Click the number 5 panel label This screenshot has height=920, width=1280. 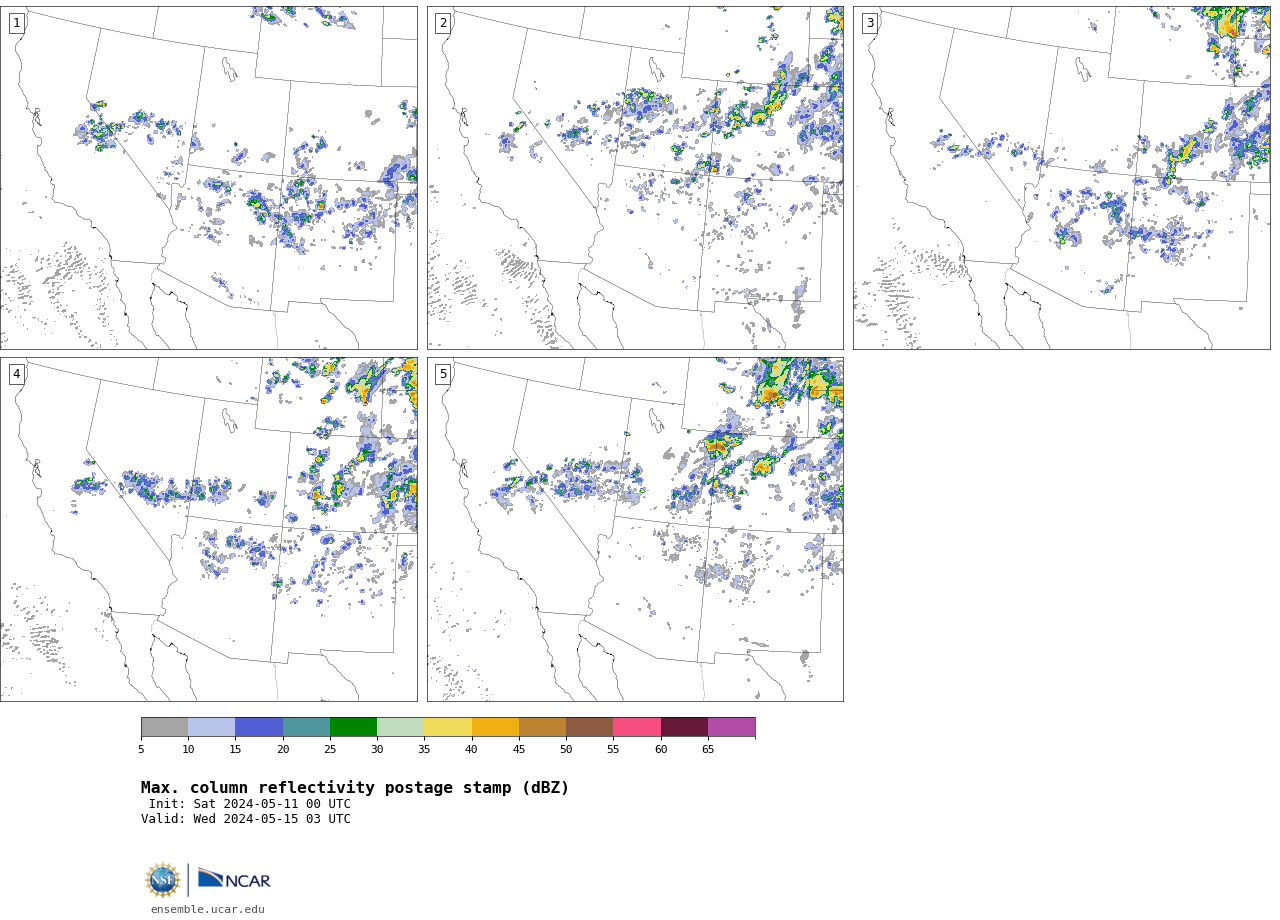[443, 374]
